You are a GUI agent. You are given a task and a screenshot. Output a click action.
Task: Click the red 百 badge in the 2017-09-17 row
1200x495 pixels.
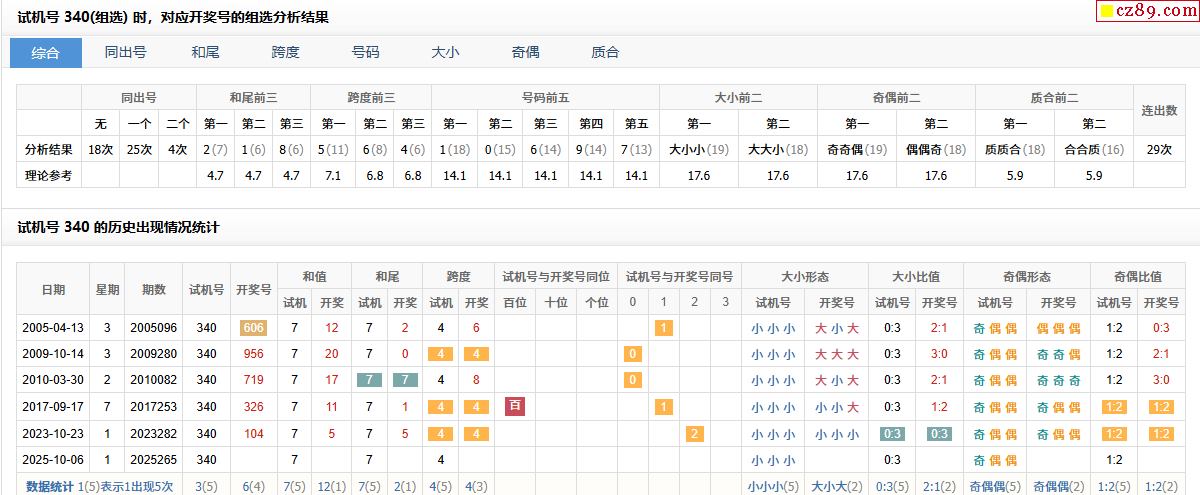pos(515,406)
